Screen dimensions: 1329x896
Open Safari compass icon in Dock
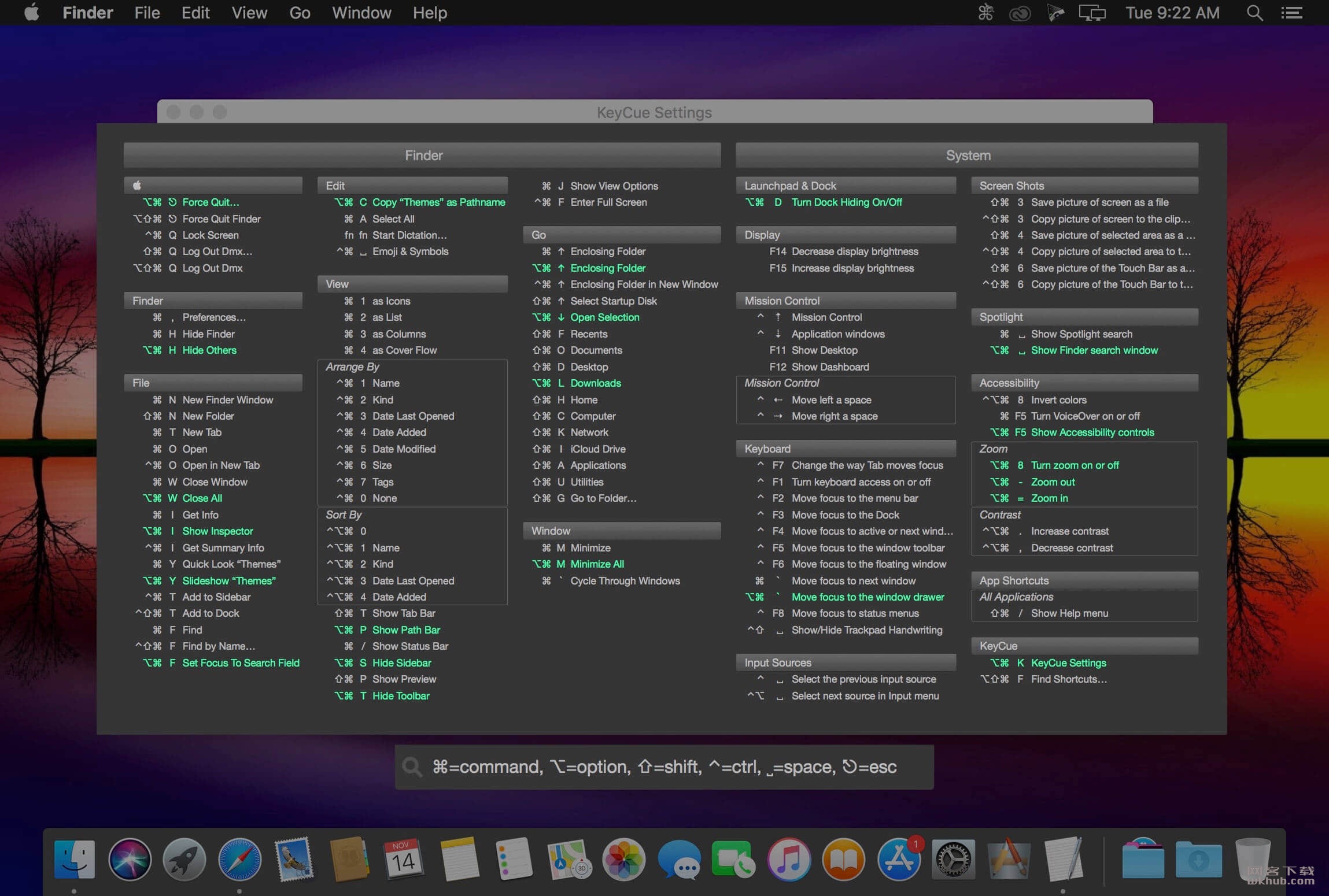coord(239,860)
